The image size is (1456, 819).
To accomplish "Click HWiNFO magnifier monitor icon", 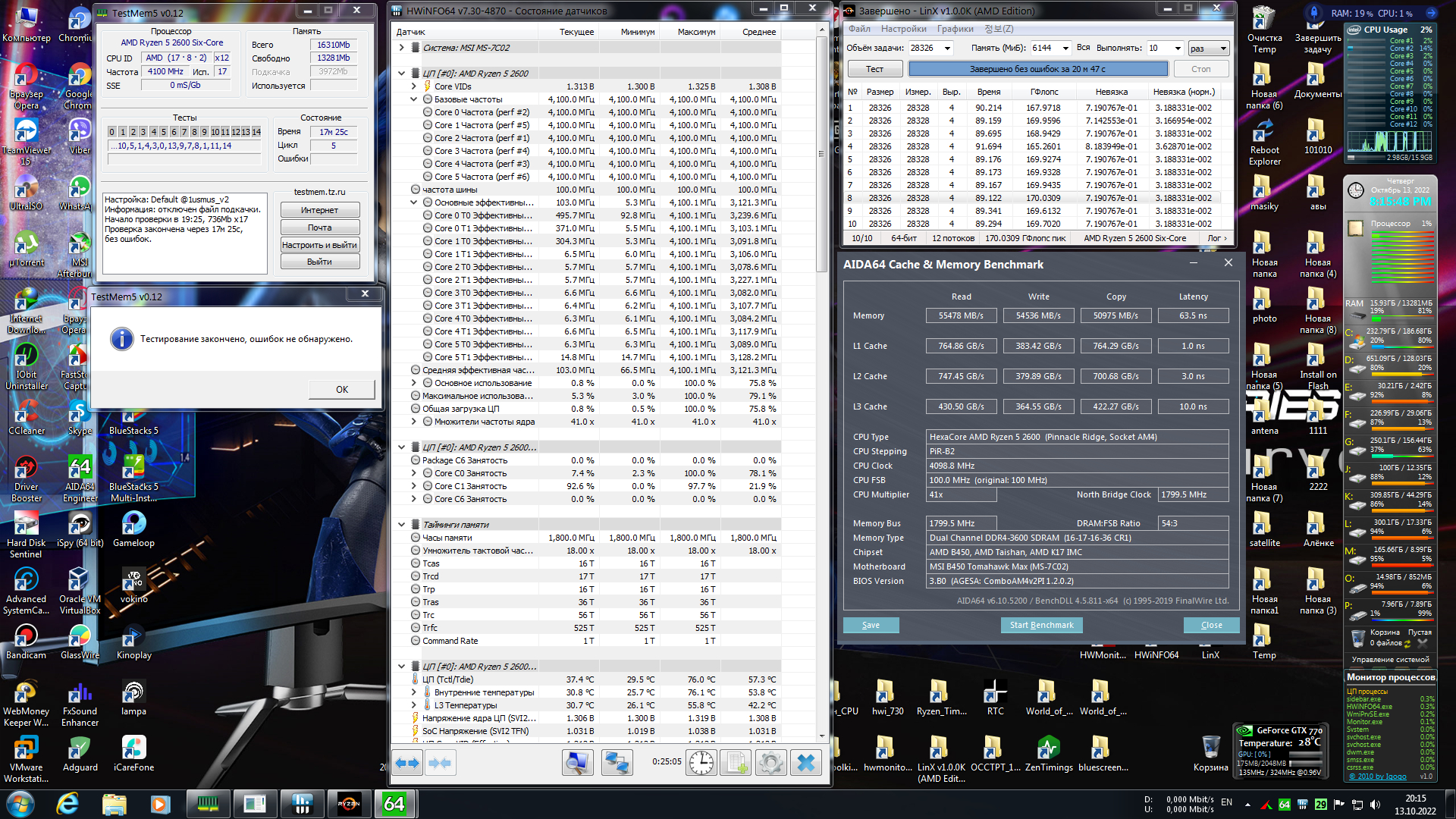I will (x=577, y=763).
